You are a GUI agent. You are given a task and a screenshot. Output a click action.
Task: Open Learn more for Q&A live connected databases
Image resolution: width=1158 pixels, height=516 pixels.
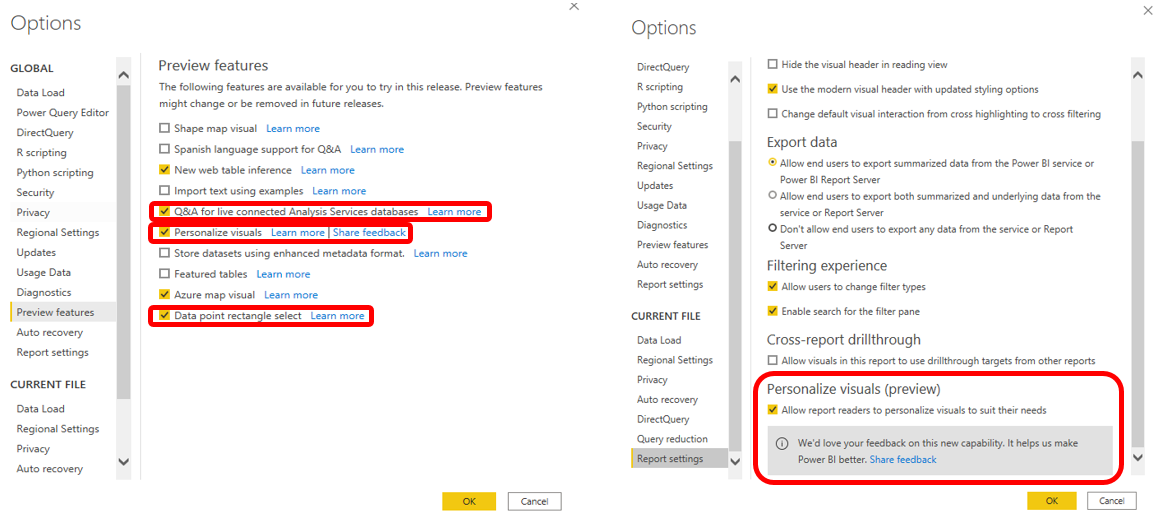[x=454, y=211]
